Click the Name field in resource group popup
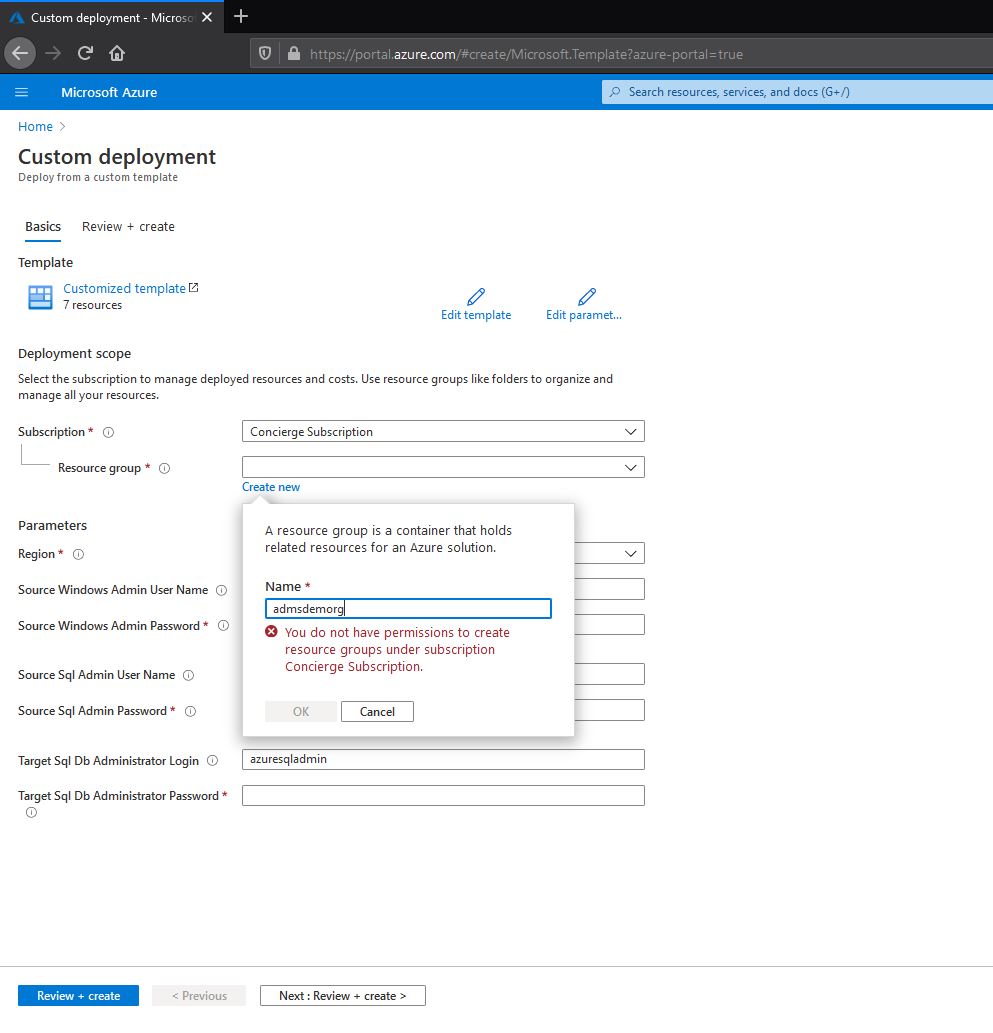 click(x=408, y=608)
